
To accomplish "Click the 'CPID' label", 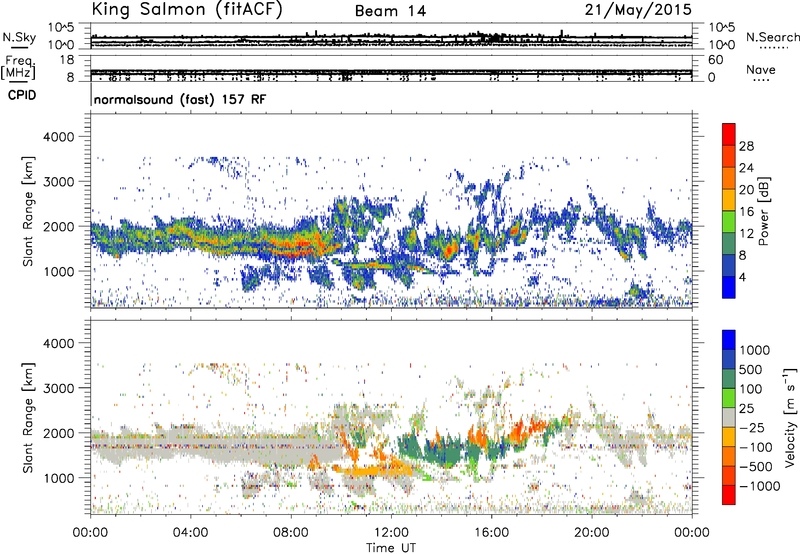I will [x=22, y=95].
